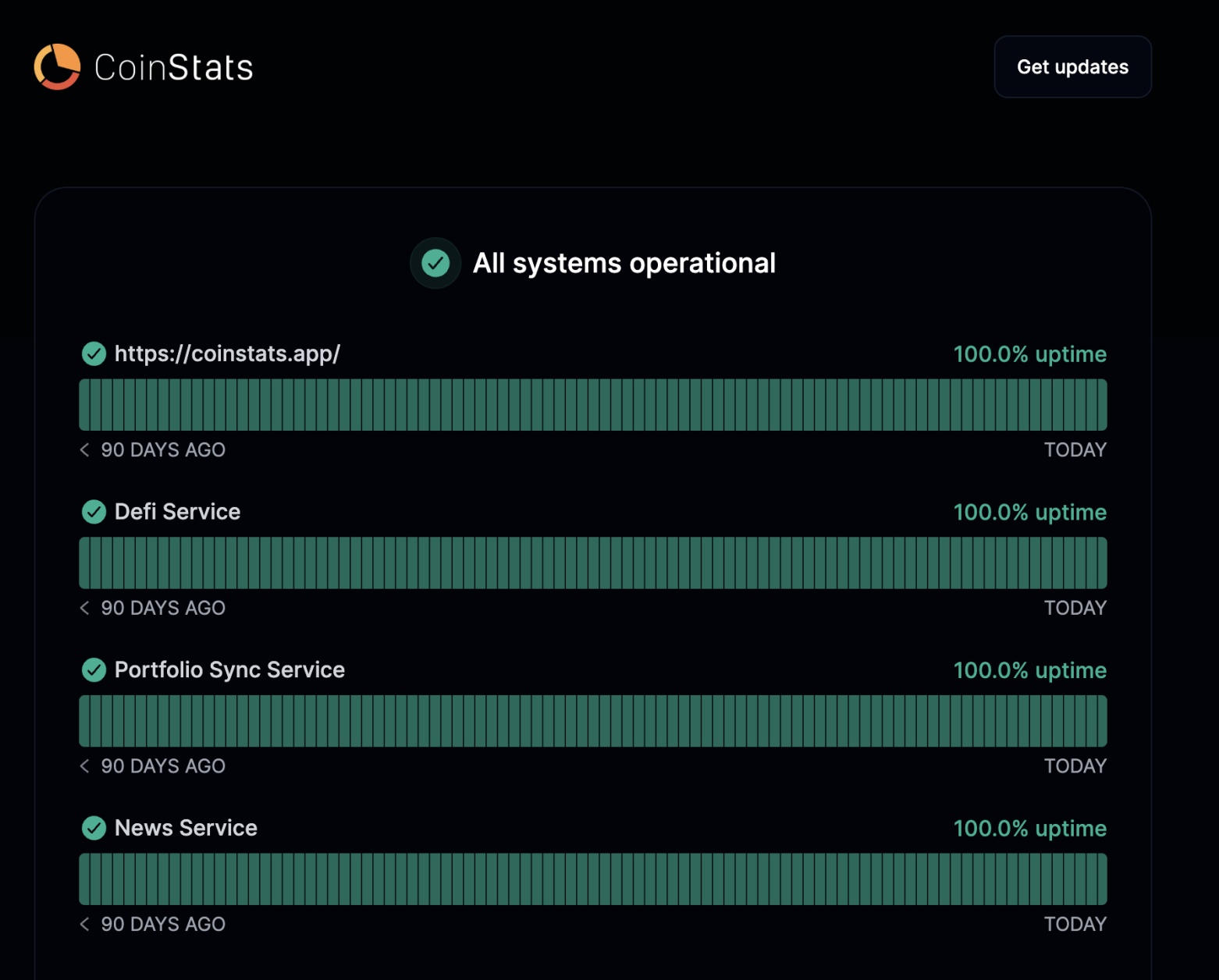Click Portfolio Sync Service status check icon
Viewport: 1219px width, 980px height.
94,669
